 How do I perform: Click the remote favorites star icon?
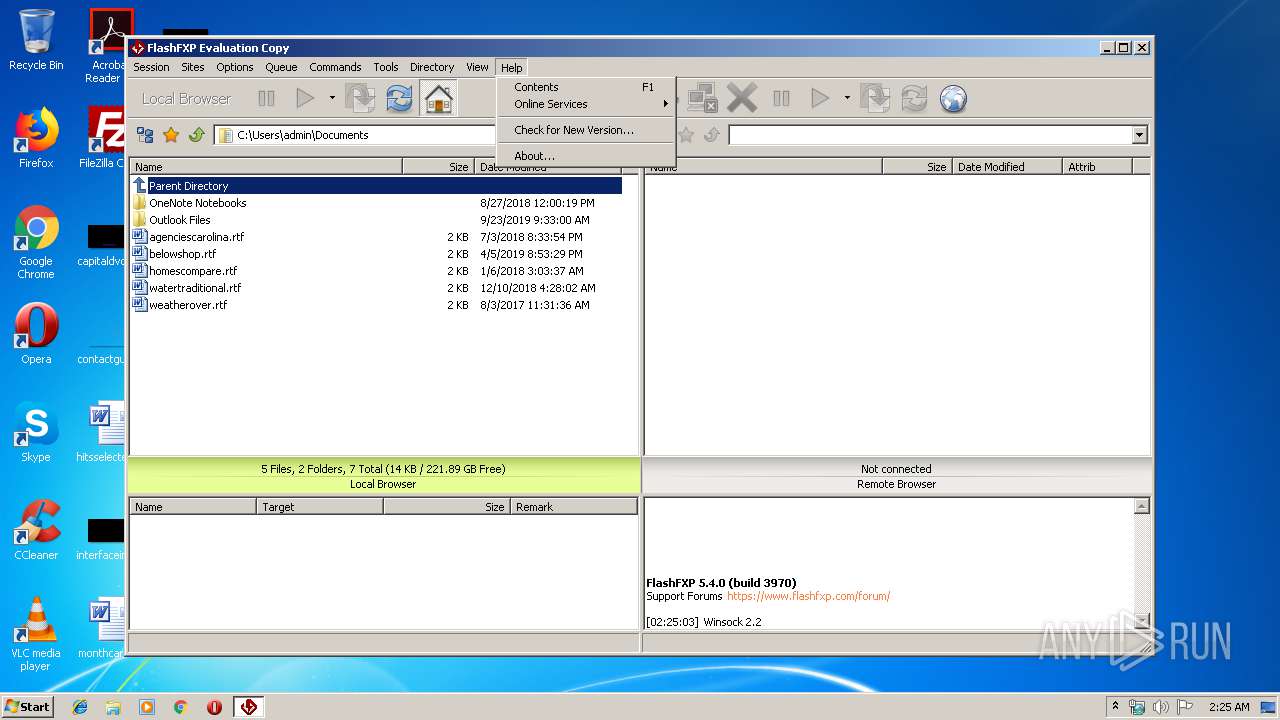(686, 135)
